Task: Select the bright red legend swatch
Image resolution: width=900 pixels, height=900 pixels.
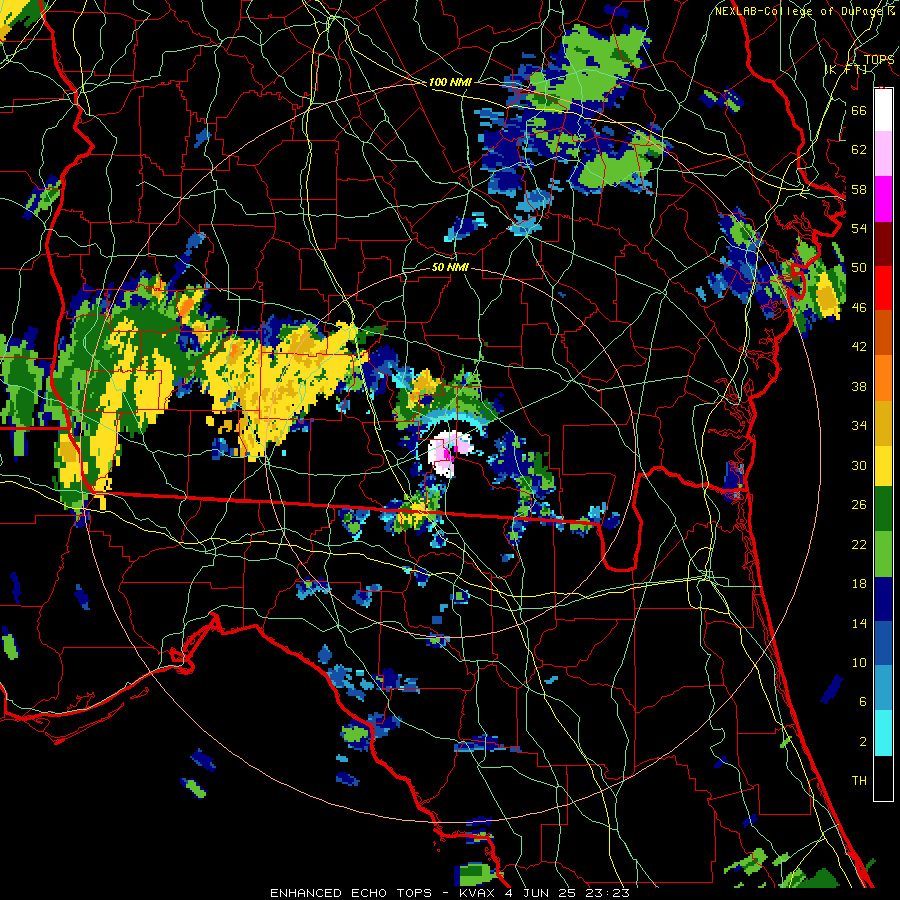Action: point(883,288)
